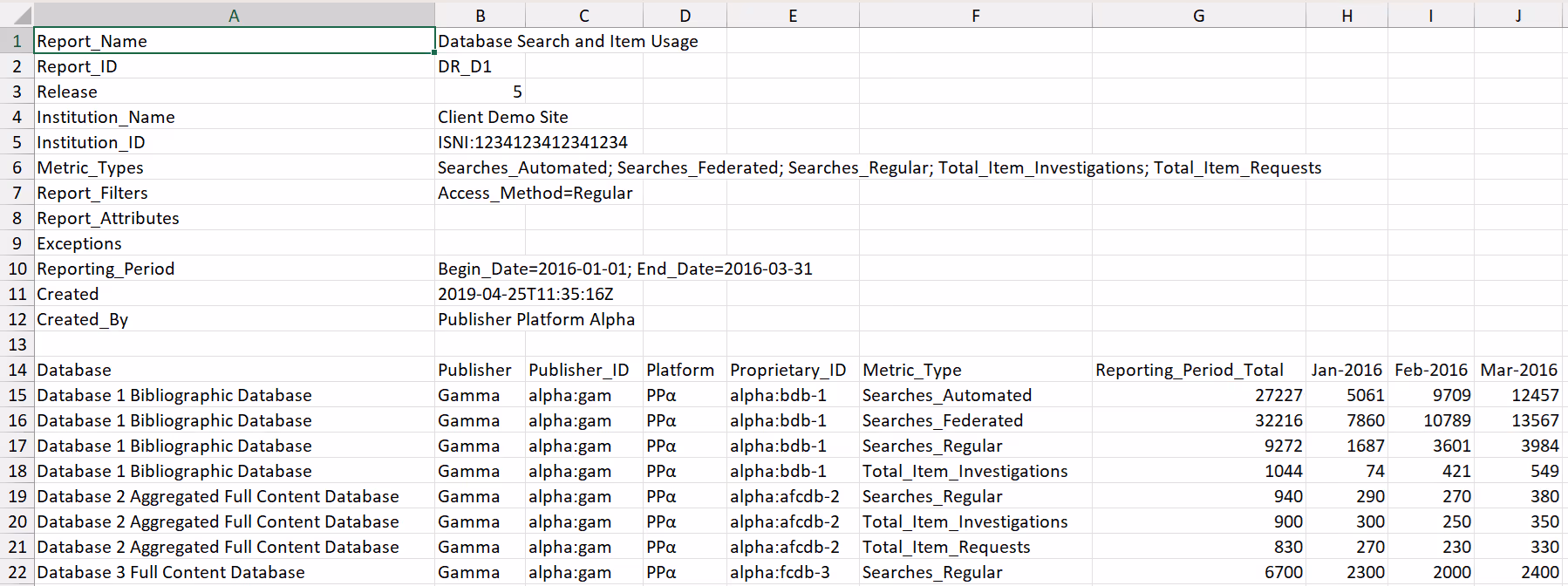
Task: Click total value 1044
Action: click(x=1198, y=471)
